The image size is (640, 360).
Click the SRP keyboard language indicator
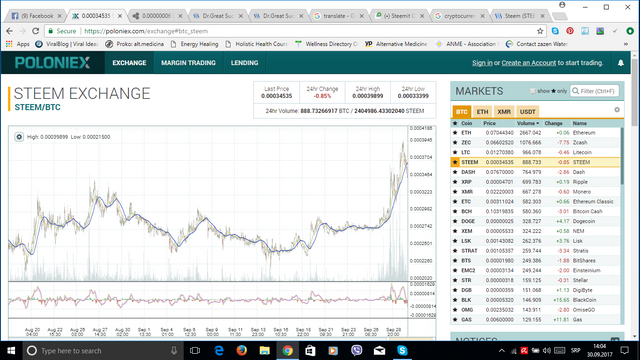pyautogui.click(x=576, y=351)
